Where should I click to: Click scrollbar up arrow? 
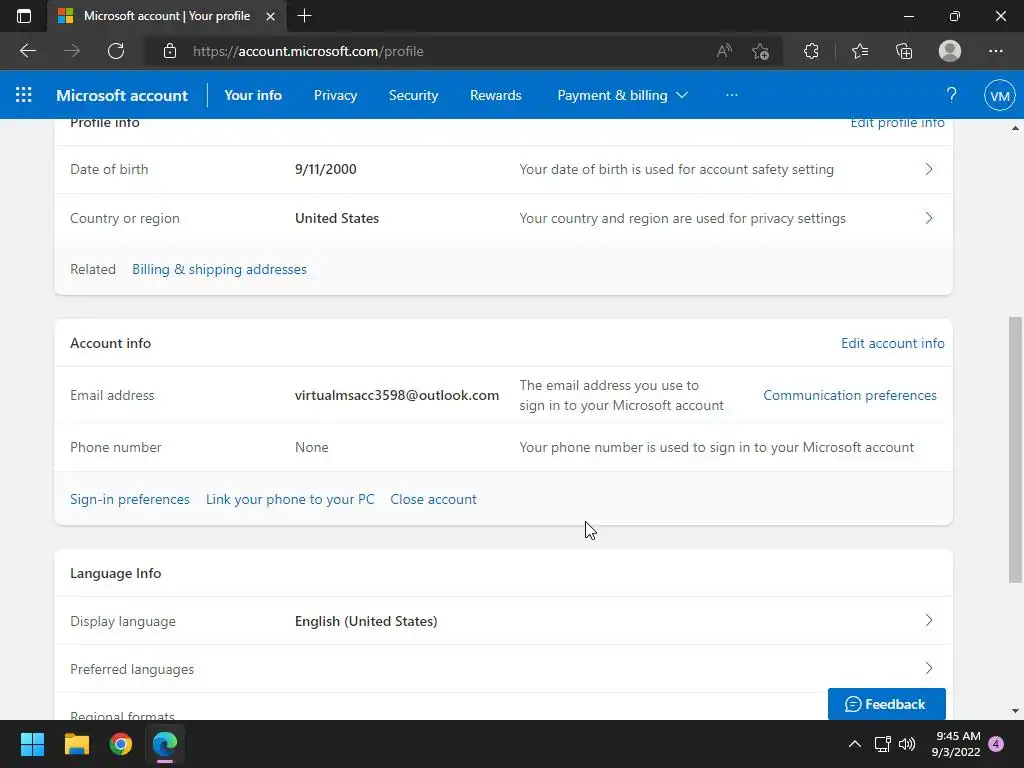pyautogui.click(x=1015, y=128)
